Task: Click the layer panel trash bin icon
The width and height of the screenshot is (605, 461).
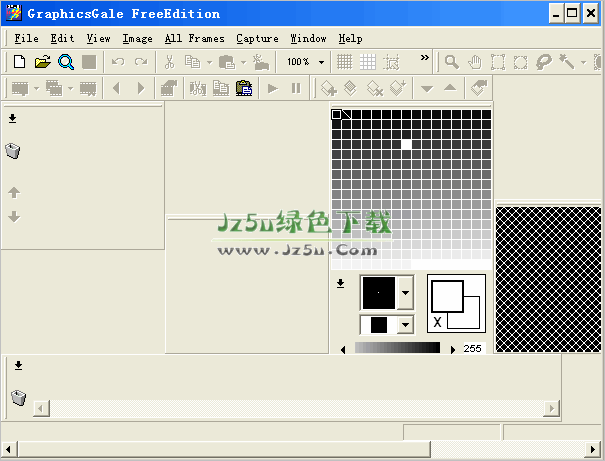Action: (13, 150)
